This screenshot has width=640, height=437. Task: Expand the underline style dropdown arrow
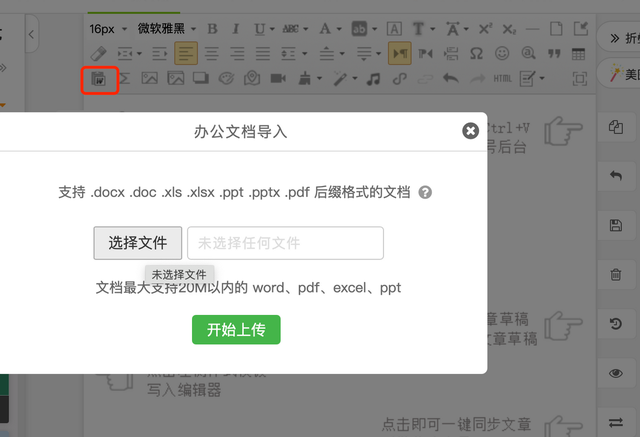pos(272,29)
